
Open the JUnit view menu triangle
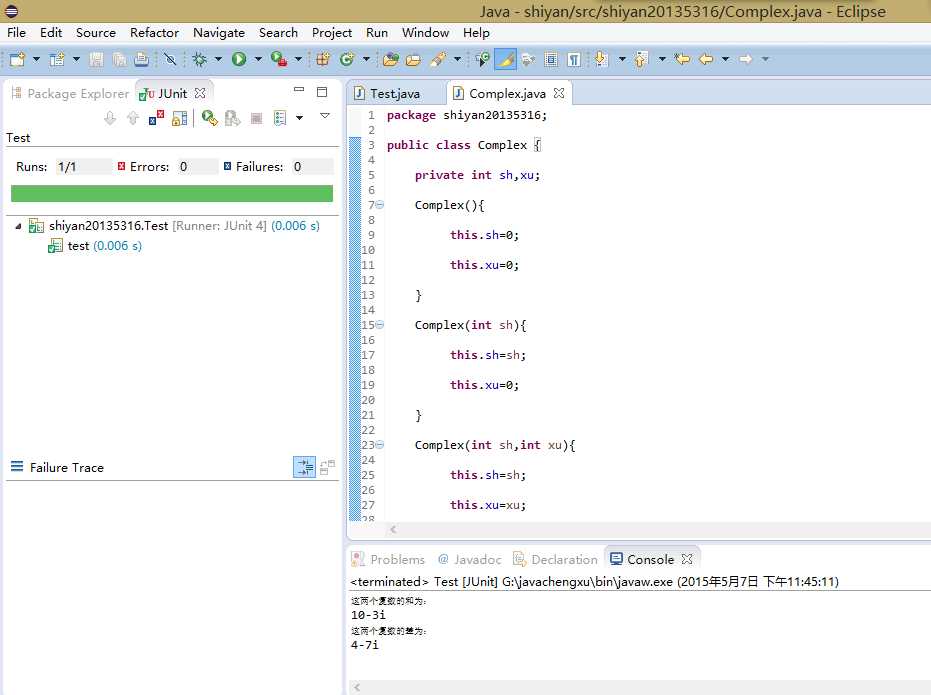coord(325,117)
